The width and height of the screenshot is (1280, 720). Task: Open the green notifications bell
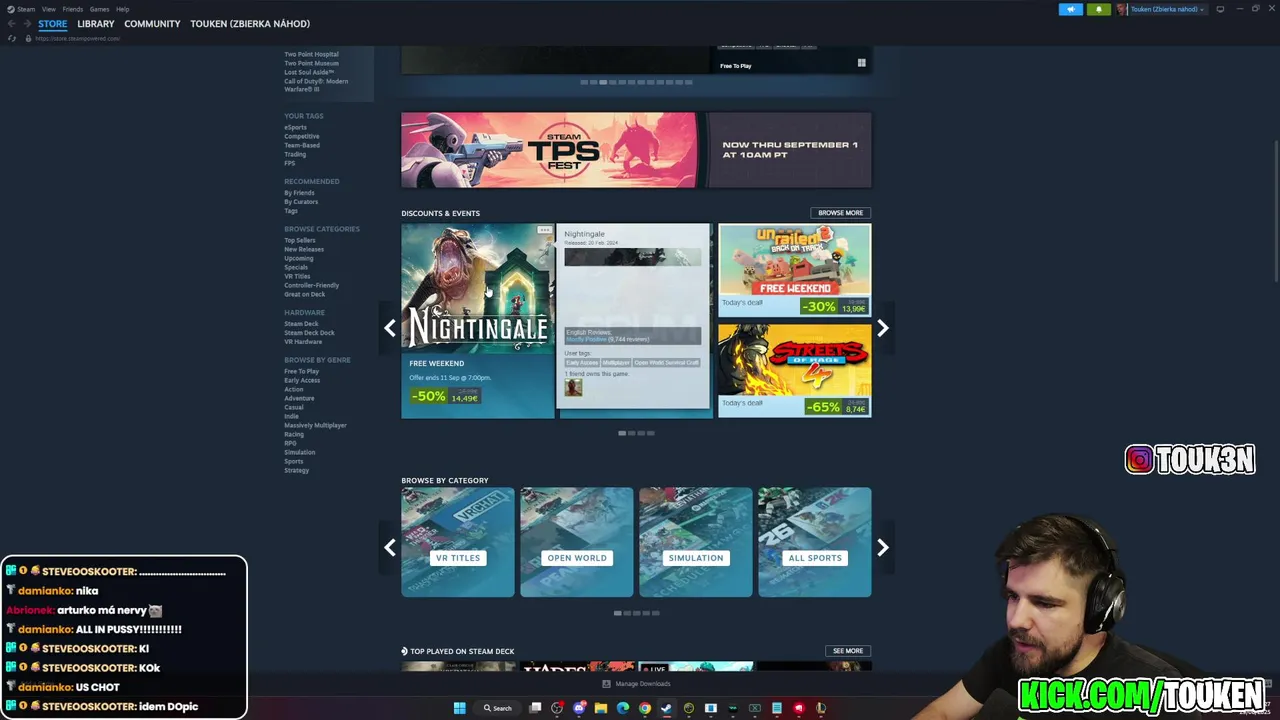(x=1098, y=9)
